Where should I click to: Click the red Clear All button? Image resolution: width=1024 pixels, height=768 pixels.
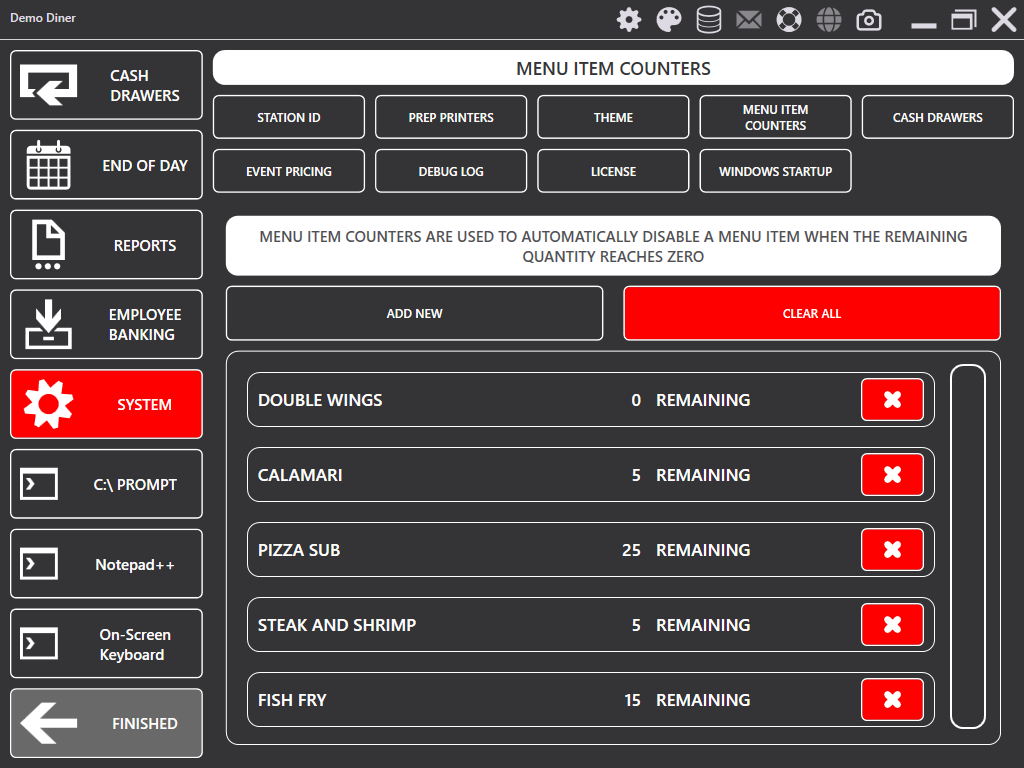812,313
